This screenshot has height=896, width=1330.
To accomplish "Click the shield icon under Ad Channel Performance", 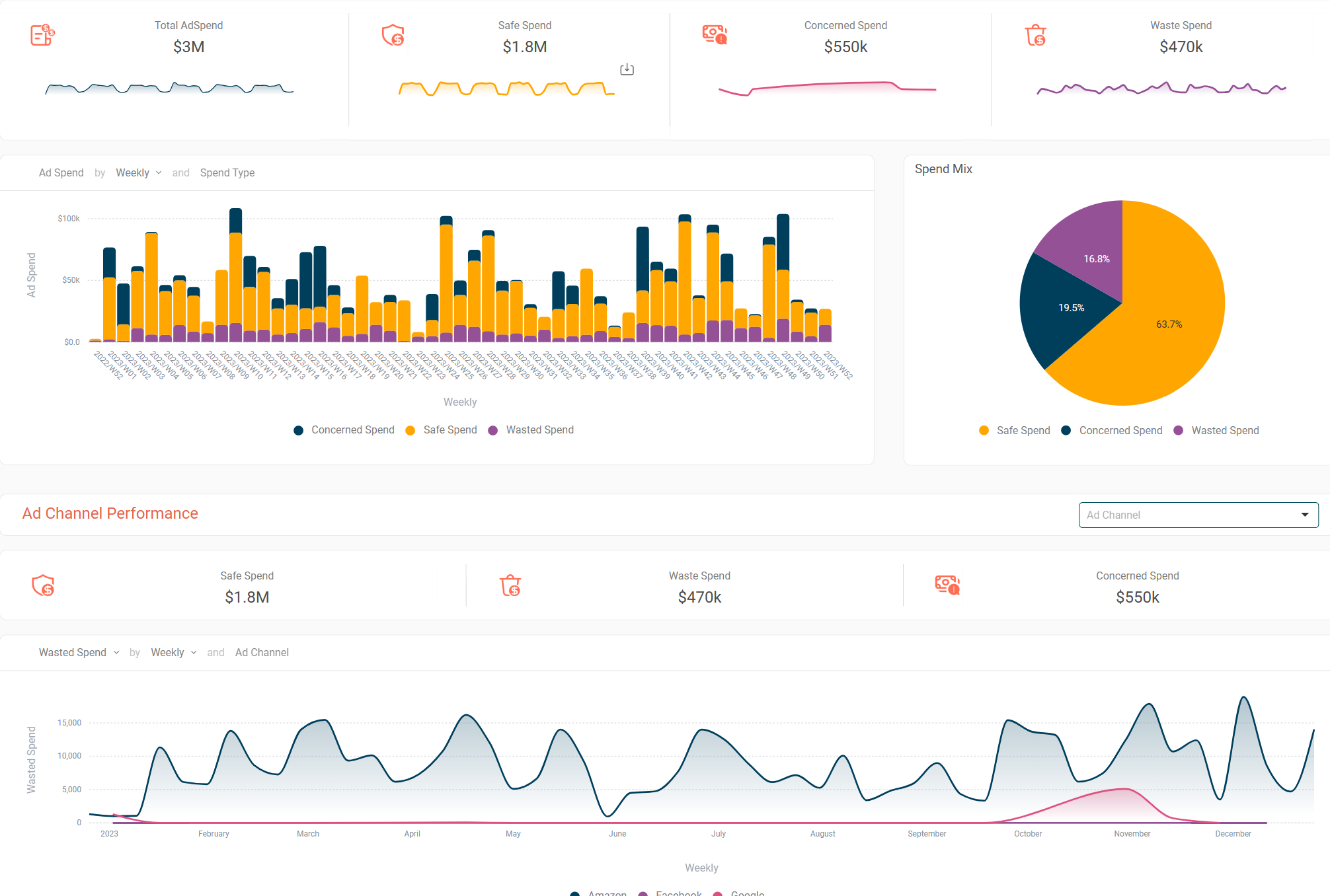I will click(x=44, y=585).
